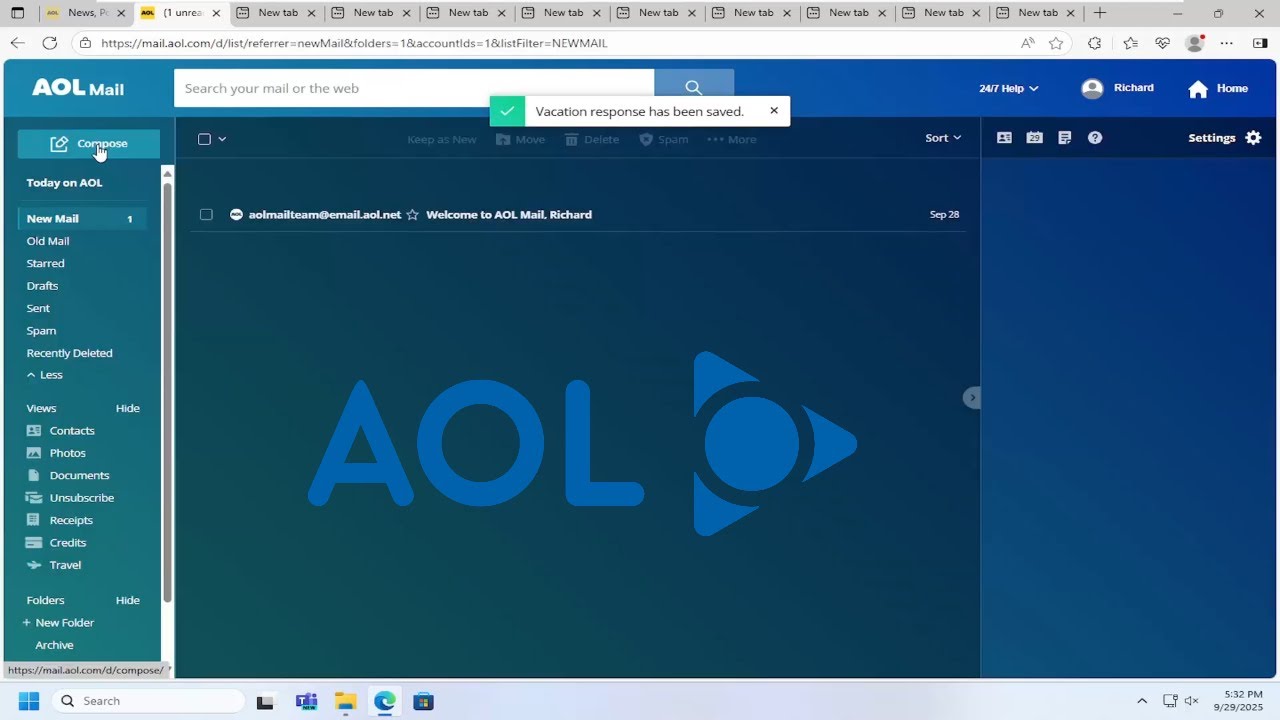This screenshot has height=720, width=1280.
Task: Open the Richard account profile
Action: 1118,88
